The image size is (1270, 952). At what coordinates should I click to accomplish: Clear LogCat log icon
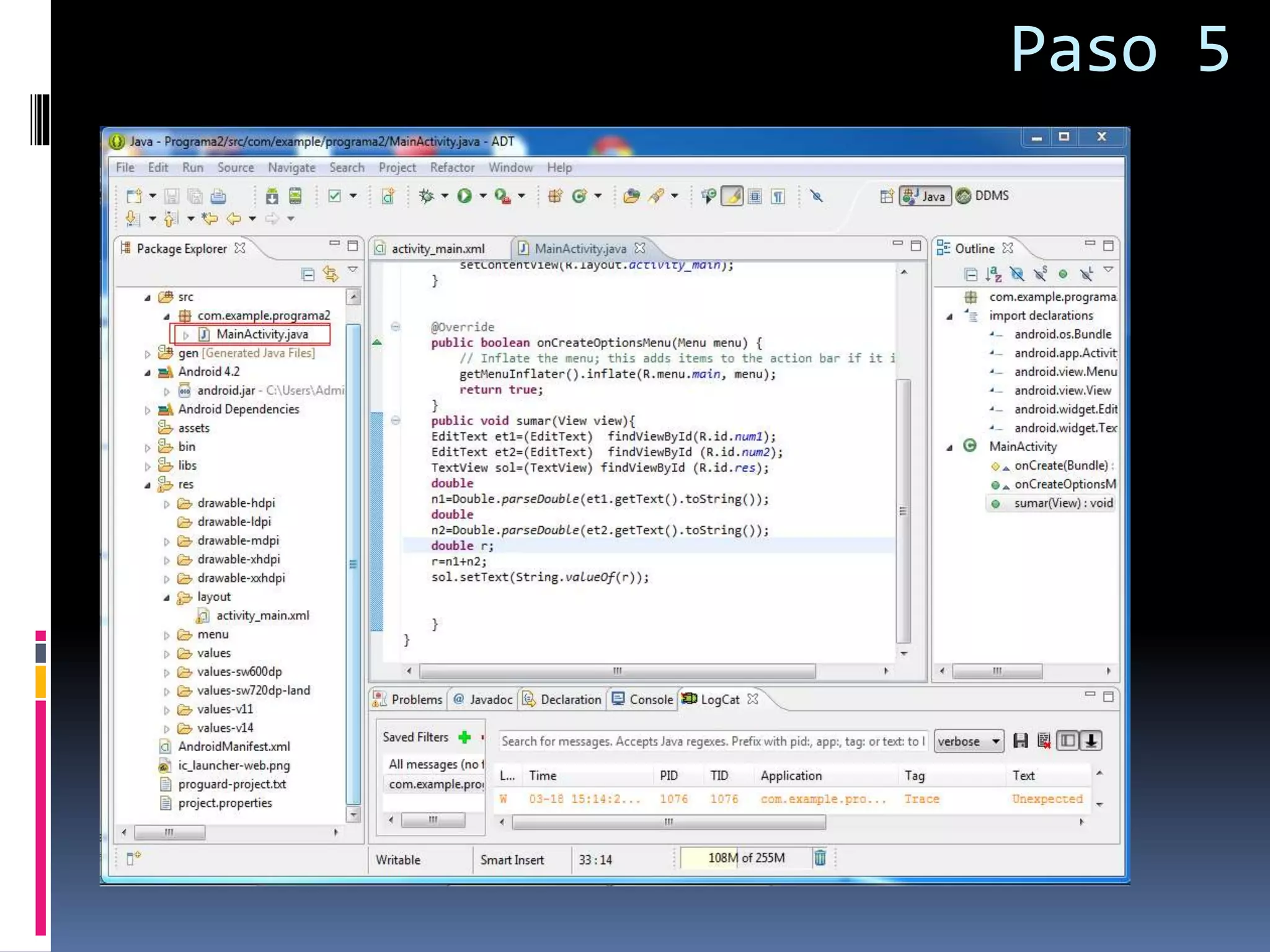click(1044, 741)
